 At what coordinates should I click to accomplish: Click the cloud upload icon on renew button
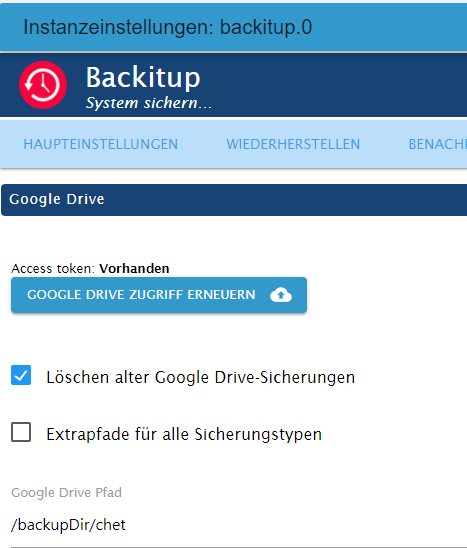281,295
